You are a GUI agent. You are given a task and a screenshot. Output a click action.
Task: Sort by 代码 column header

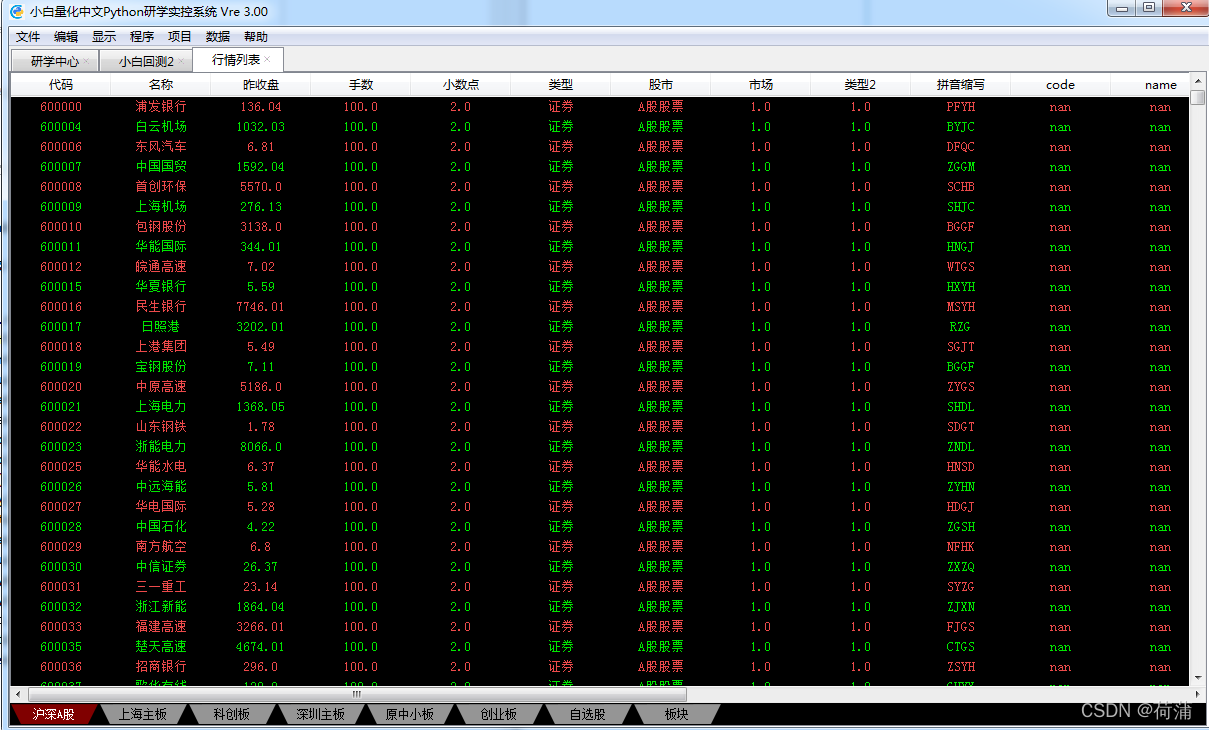tap(61, 85)
